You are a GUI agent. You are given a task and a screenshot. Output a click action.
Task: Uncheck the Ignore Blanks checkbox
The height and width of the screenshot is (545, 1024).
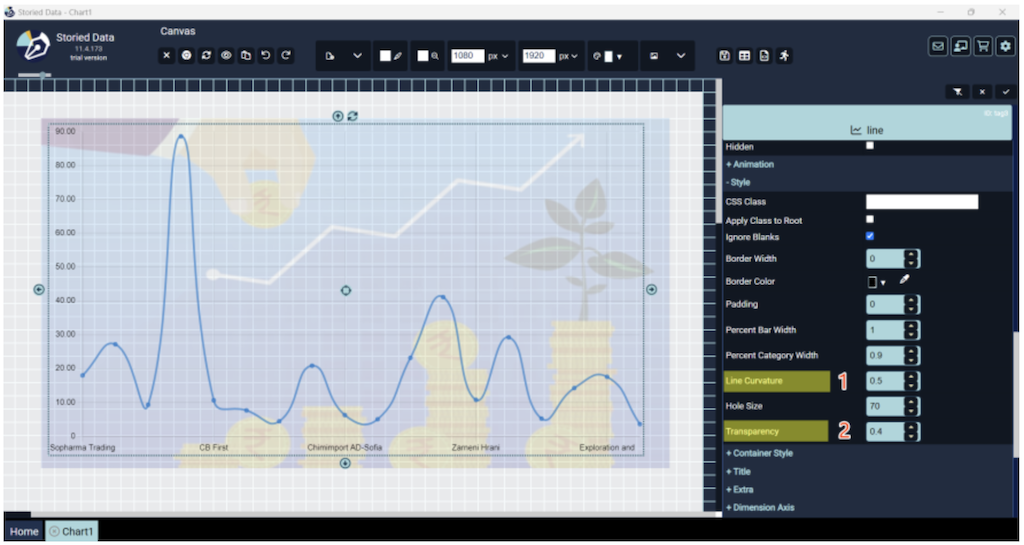tap(870, 237)
